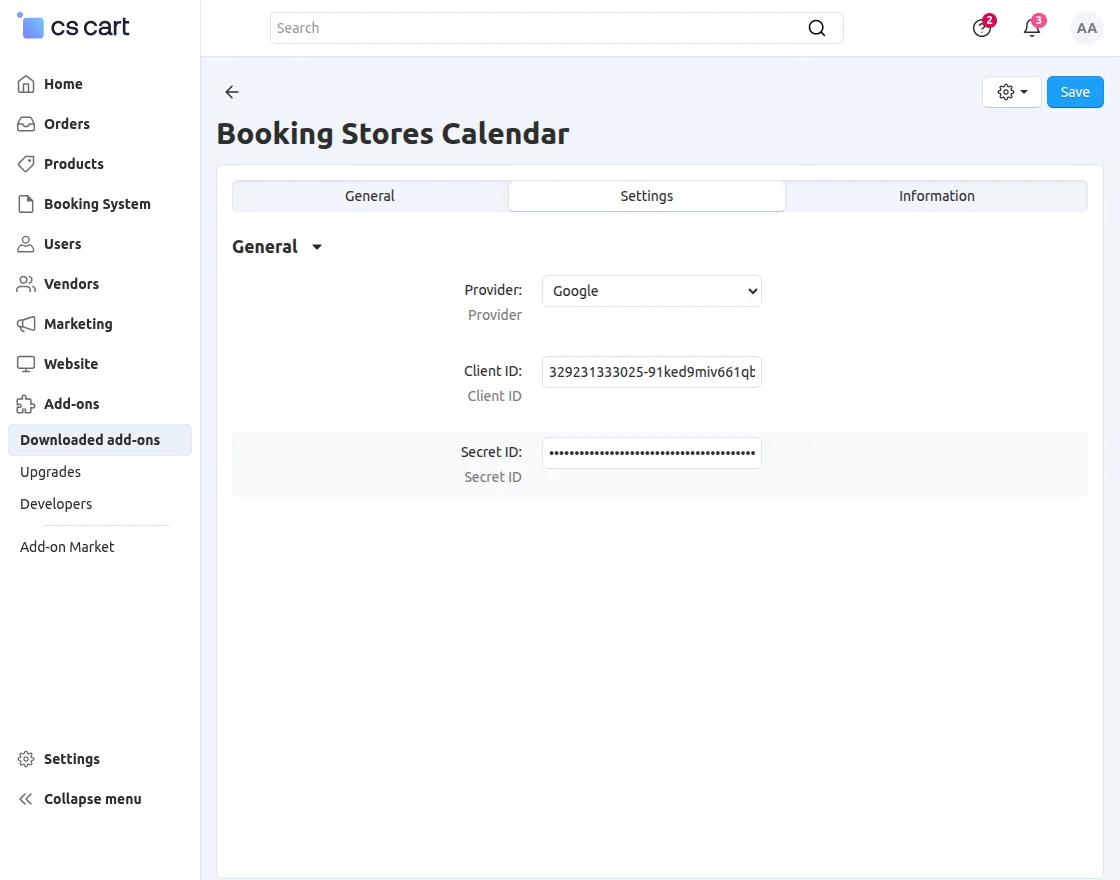This screenshot has width=1120, height=880.
Task: Open notifications via the bell icon
Action: (x=1032, y=28)
